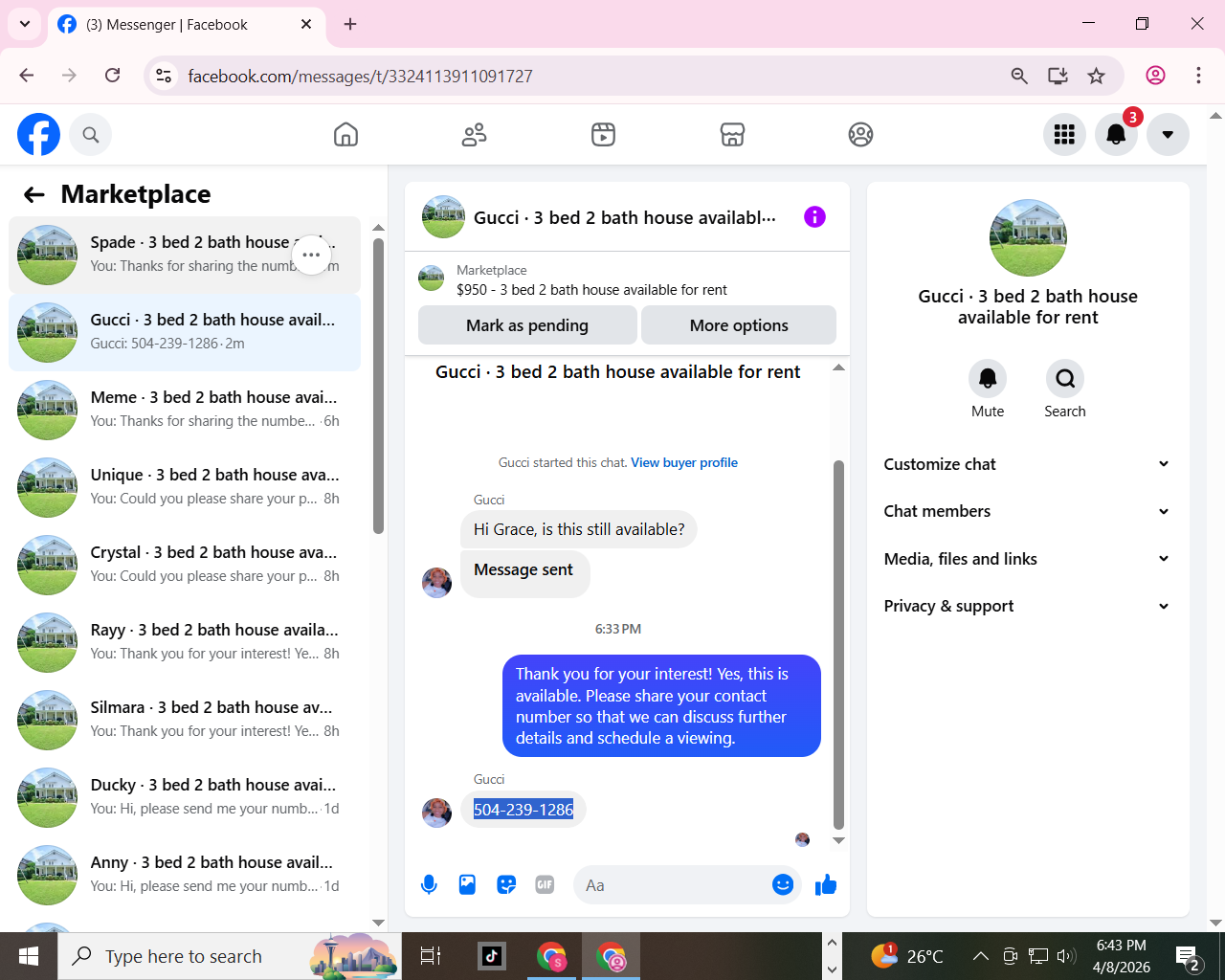1225x980 pixels.
Task: Send a thumbs-up like
Action: [826, 885]
